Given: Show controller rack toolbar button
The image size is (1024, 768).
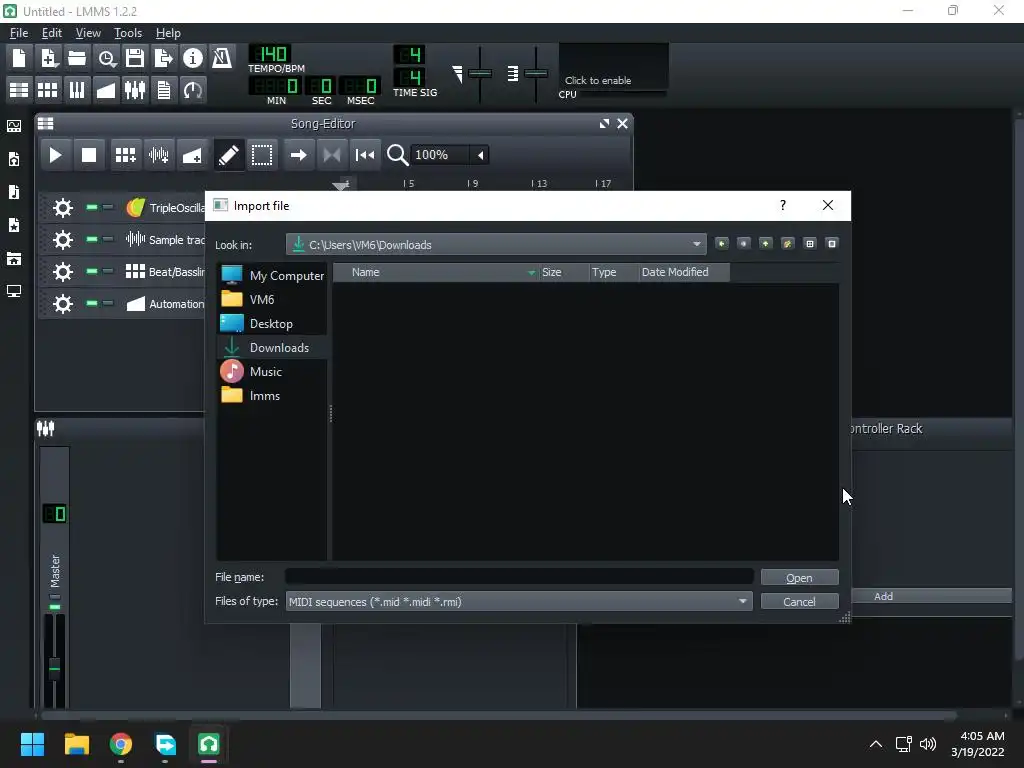Looking at the screenshot, I should pyautogui.click(x=193, y=89).
